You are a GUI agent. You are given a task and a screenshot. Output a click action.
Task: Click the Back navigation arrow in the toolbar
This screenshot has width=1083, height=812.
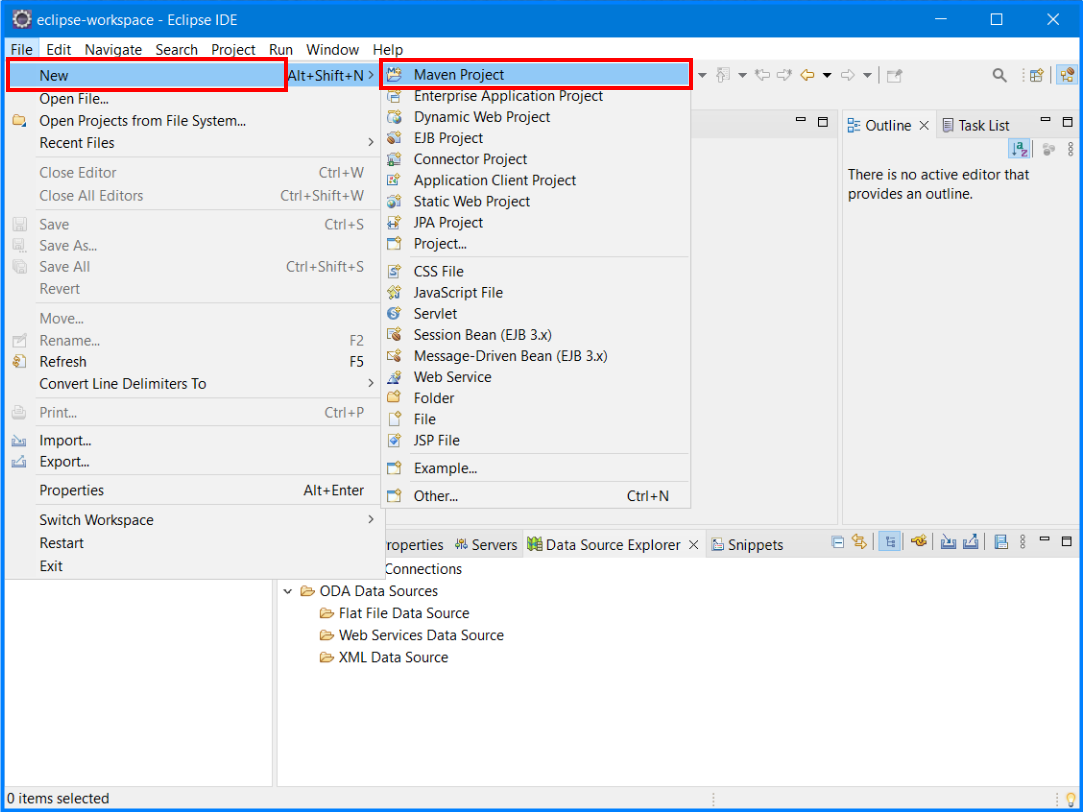tap(806, 75)
